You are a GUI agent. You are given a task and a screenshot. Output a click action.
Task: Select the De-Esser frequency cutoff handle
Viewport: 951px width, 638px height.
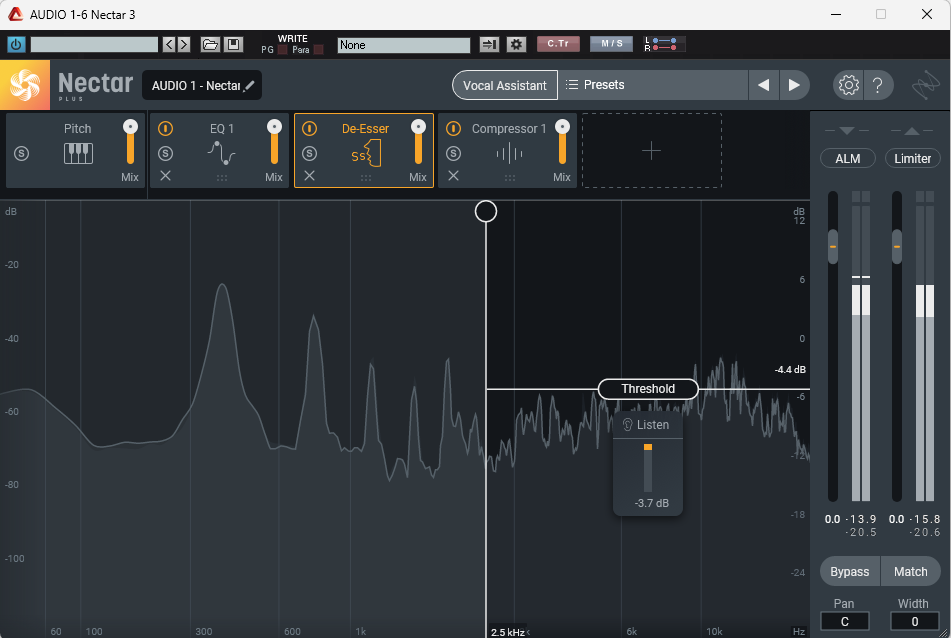(486, 211)
